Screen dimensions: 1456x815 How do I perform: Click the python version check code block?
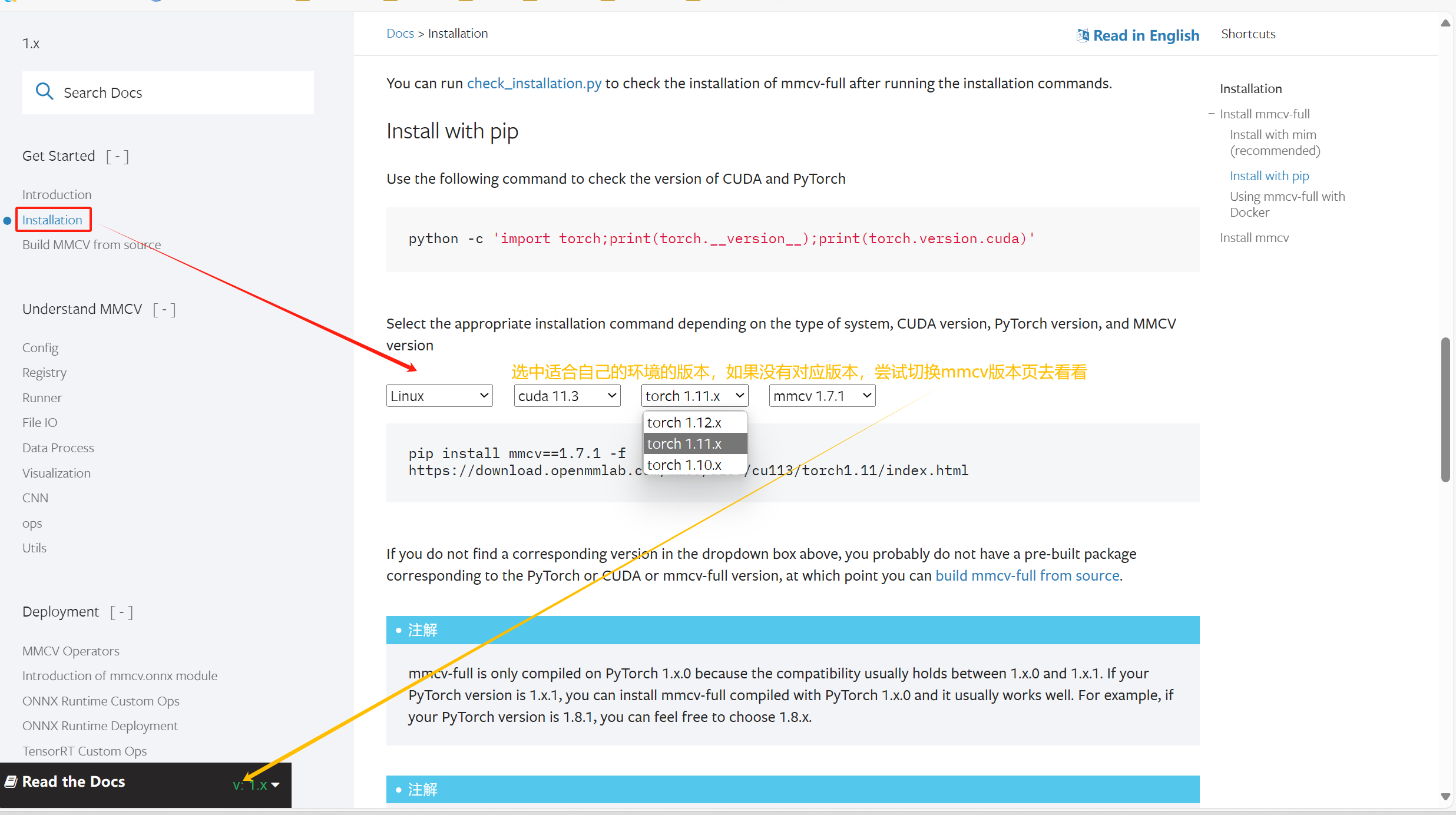(793, 239)
